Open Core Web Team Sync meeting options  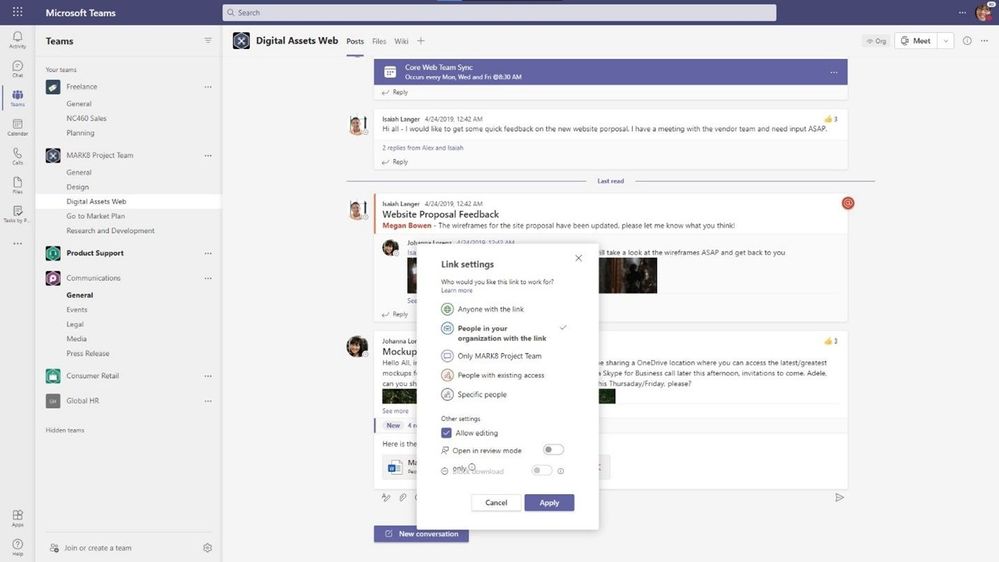(x=833, y=73)
